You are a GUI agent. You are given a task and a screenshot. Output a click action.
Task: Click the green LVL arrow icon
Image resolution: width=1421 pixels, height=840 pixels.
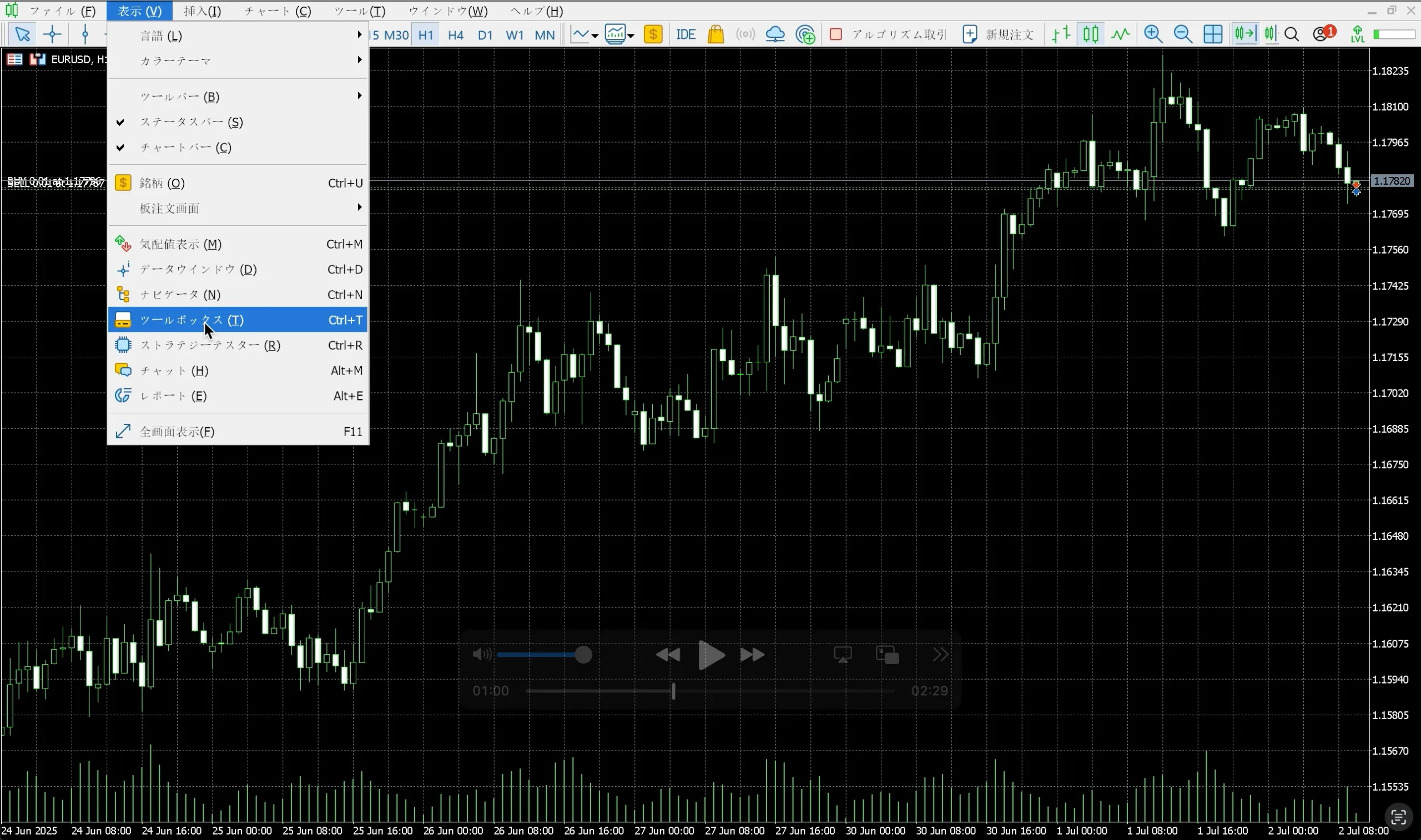click(x=1358, y=34)
